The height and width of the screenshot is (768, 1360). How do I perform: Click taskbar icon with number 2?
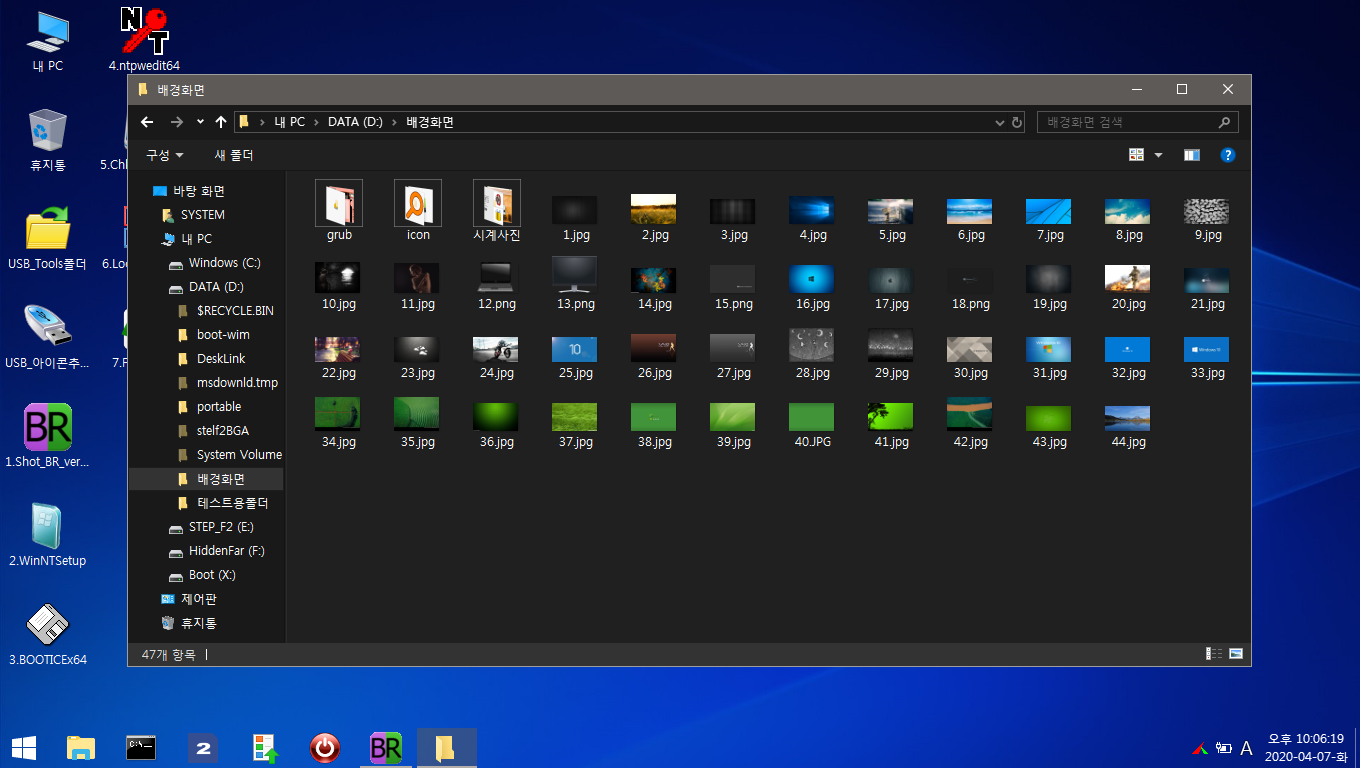click(x=202, y=747)
